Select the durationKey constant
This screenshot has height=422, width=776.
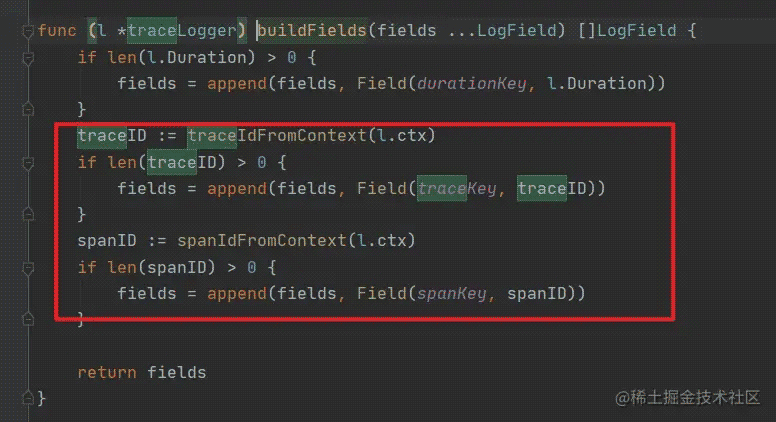(471, 84)
